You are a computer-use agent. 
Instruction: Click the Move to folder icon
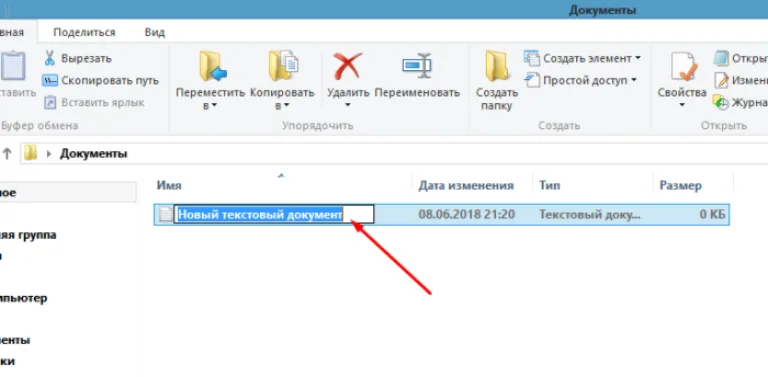[x=213, y=66]
